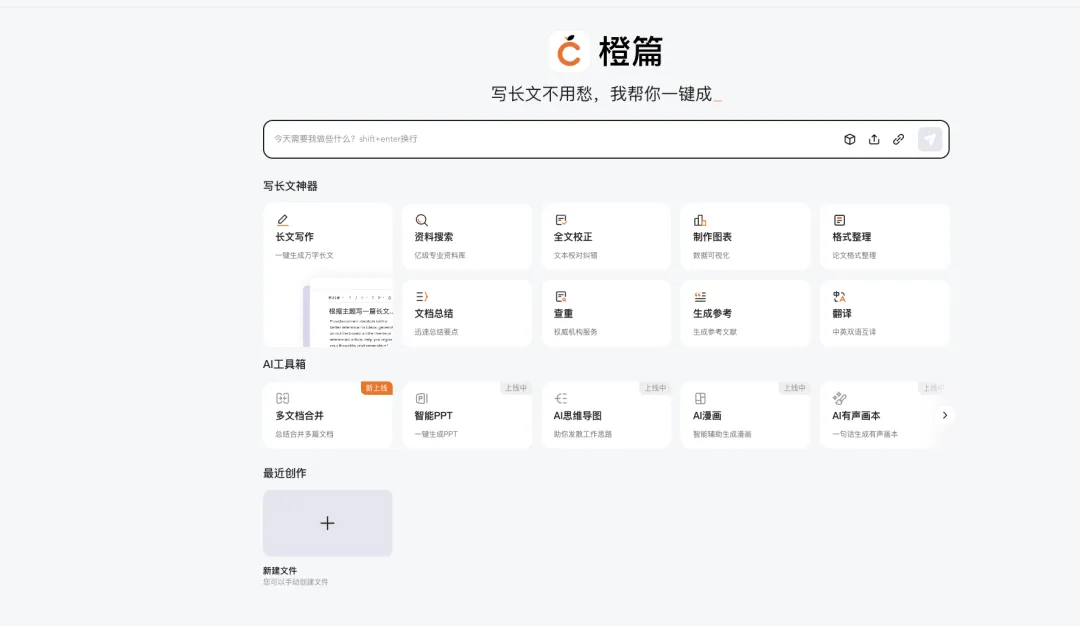Launch the 智能PPT generator
This screenshot has width=1080, height=626.
(467, 414)
